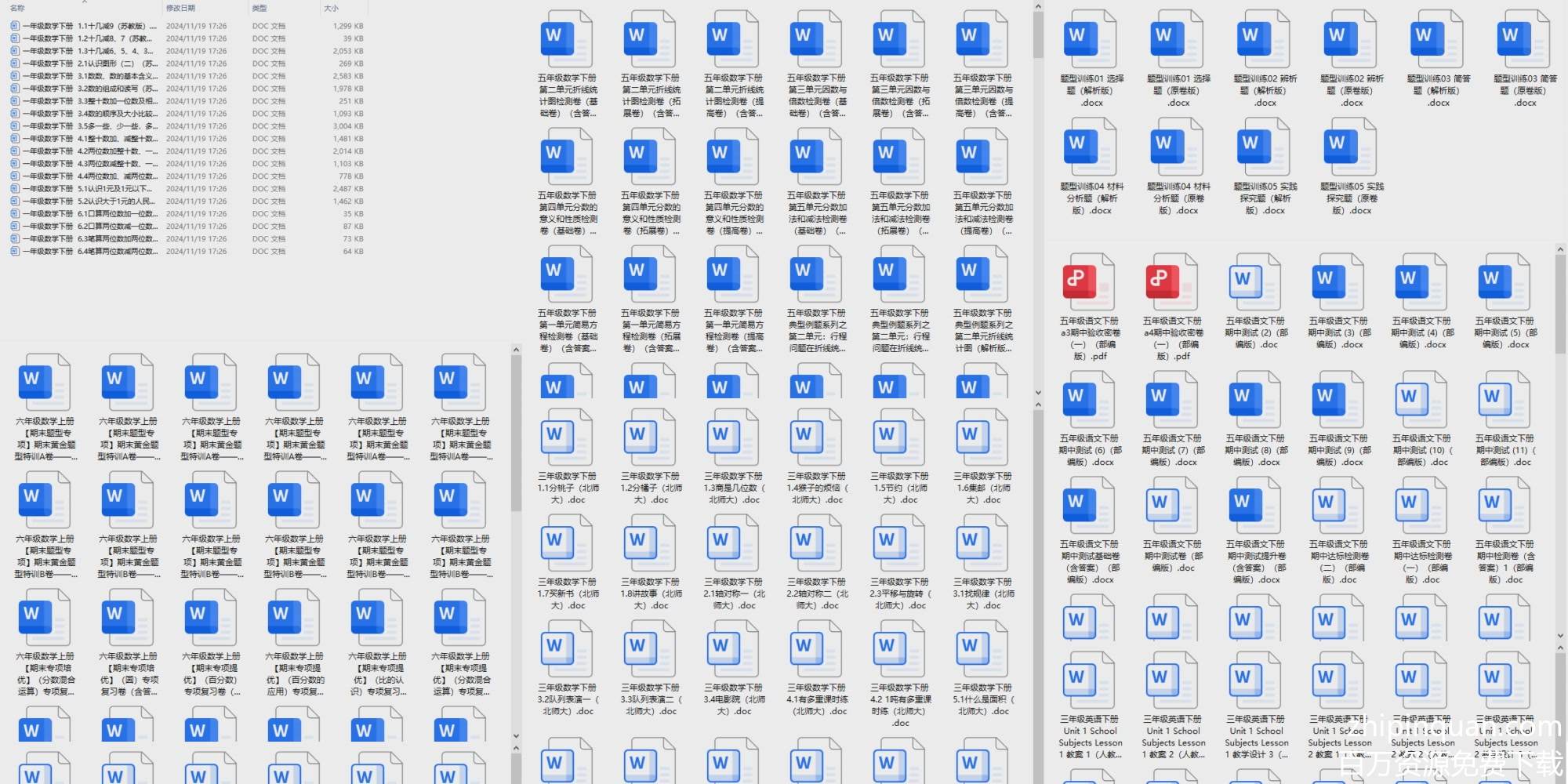Select the Word icon for 三年级数学下册 1.4猴子的烦恼
The height and width of the screenshot is (784, 1568).
click(816, 437)
